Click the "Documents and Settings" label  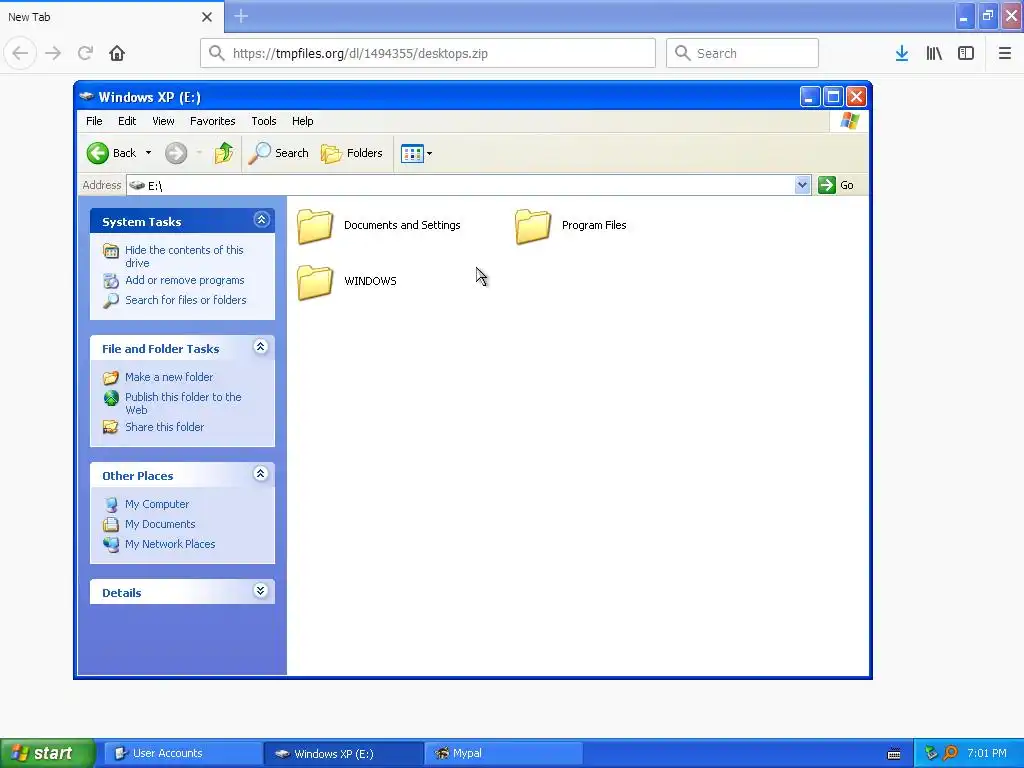click(402, 225)
